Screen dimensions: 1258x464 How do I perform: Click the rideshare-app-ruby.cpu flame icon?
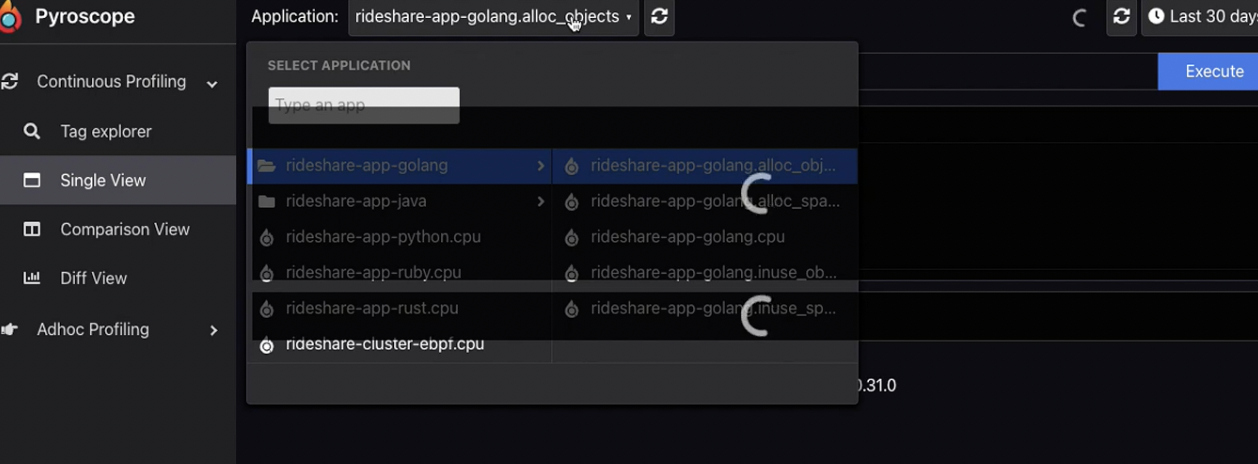pyautogui.click(x=266, y=273)
